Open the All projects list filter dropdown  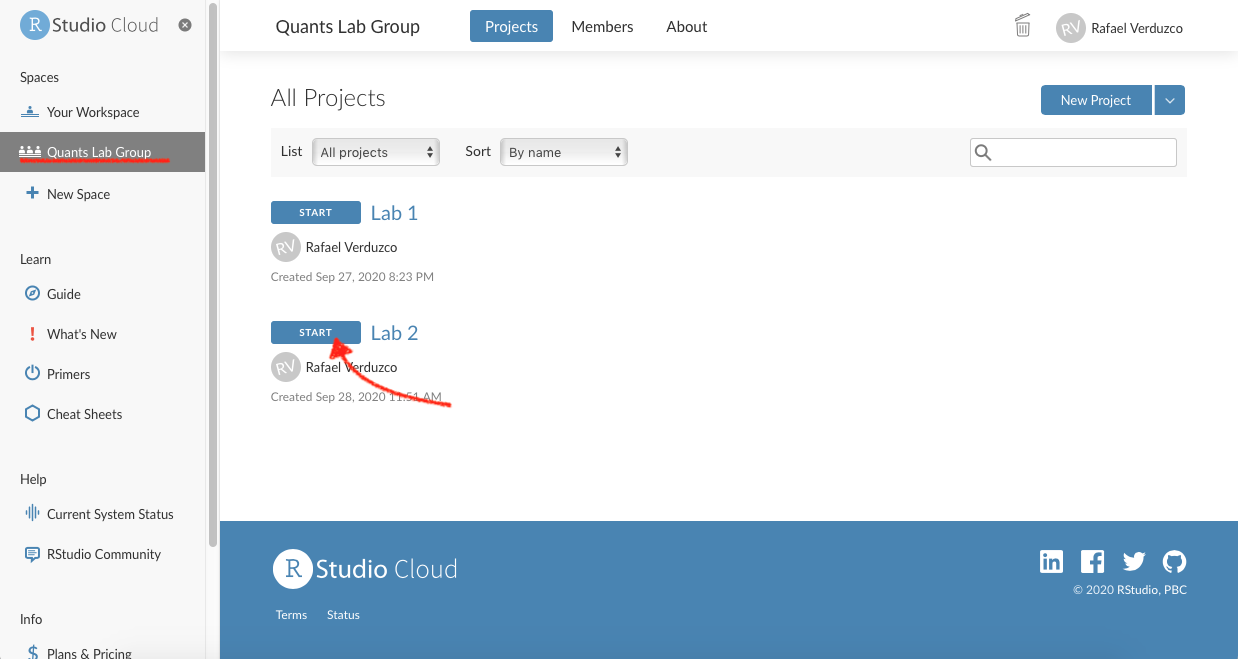pos(376,152)
